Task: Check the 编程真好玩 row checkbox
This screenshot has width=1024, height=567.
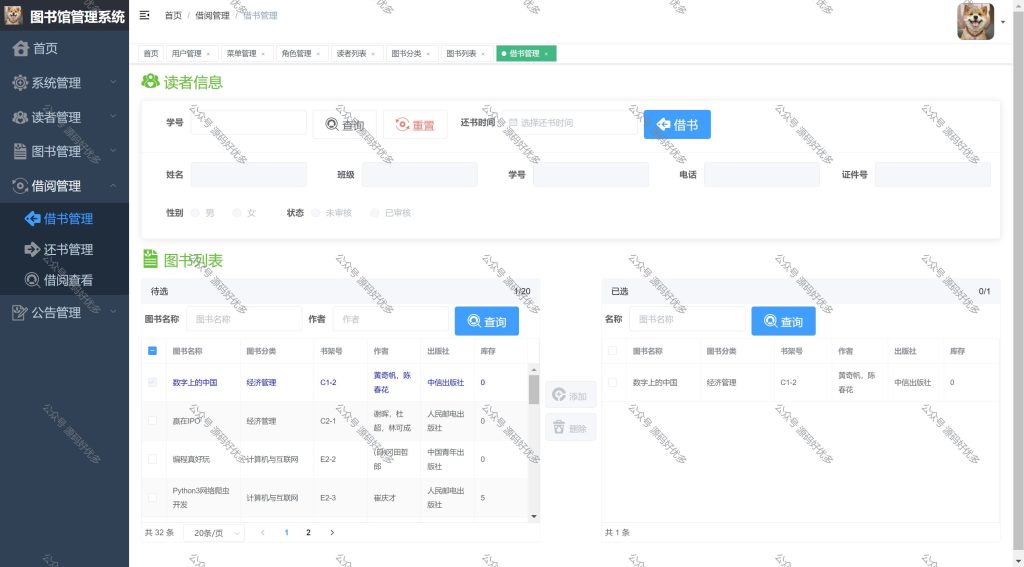Action: click(152, 459)
